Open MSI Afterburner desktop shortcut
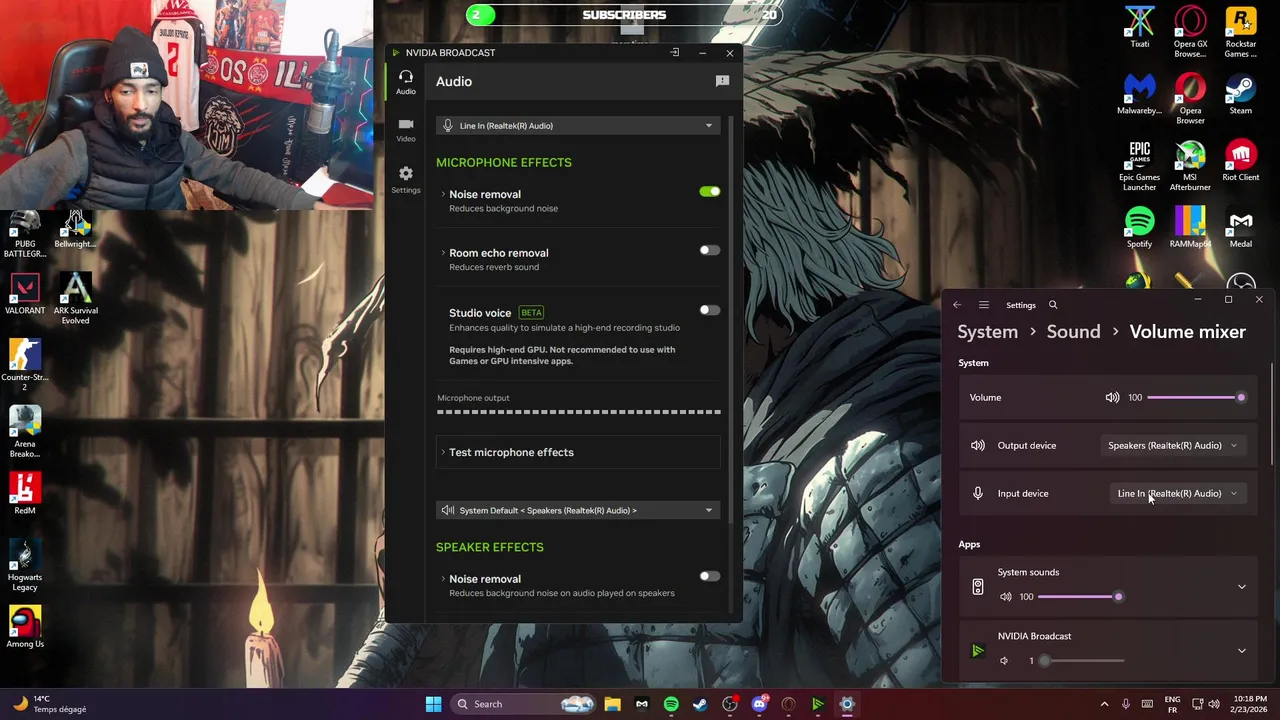Viewport: 1280px width, 720px height. (1190, 166)
